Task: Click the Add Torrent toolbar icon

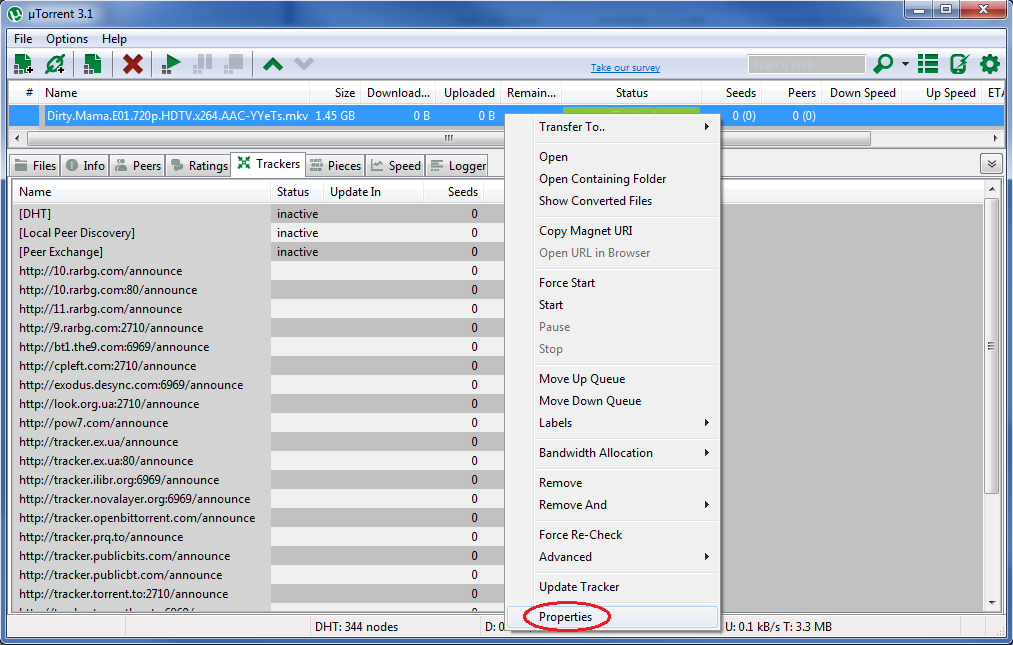Action: coord(23,64)
